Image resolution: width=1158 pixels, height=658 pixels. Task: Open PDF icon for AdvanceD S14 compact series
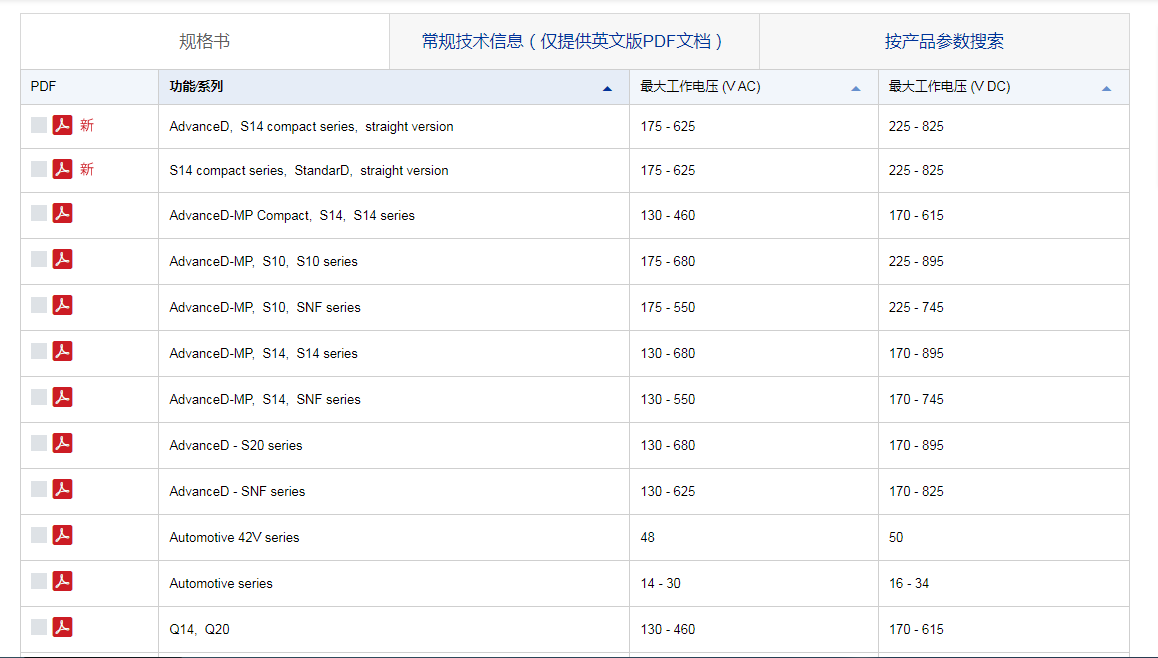coord(62,126)
